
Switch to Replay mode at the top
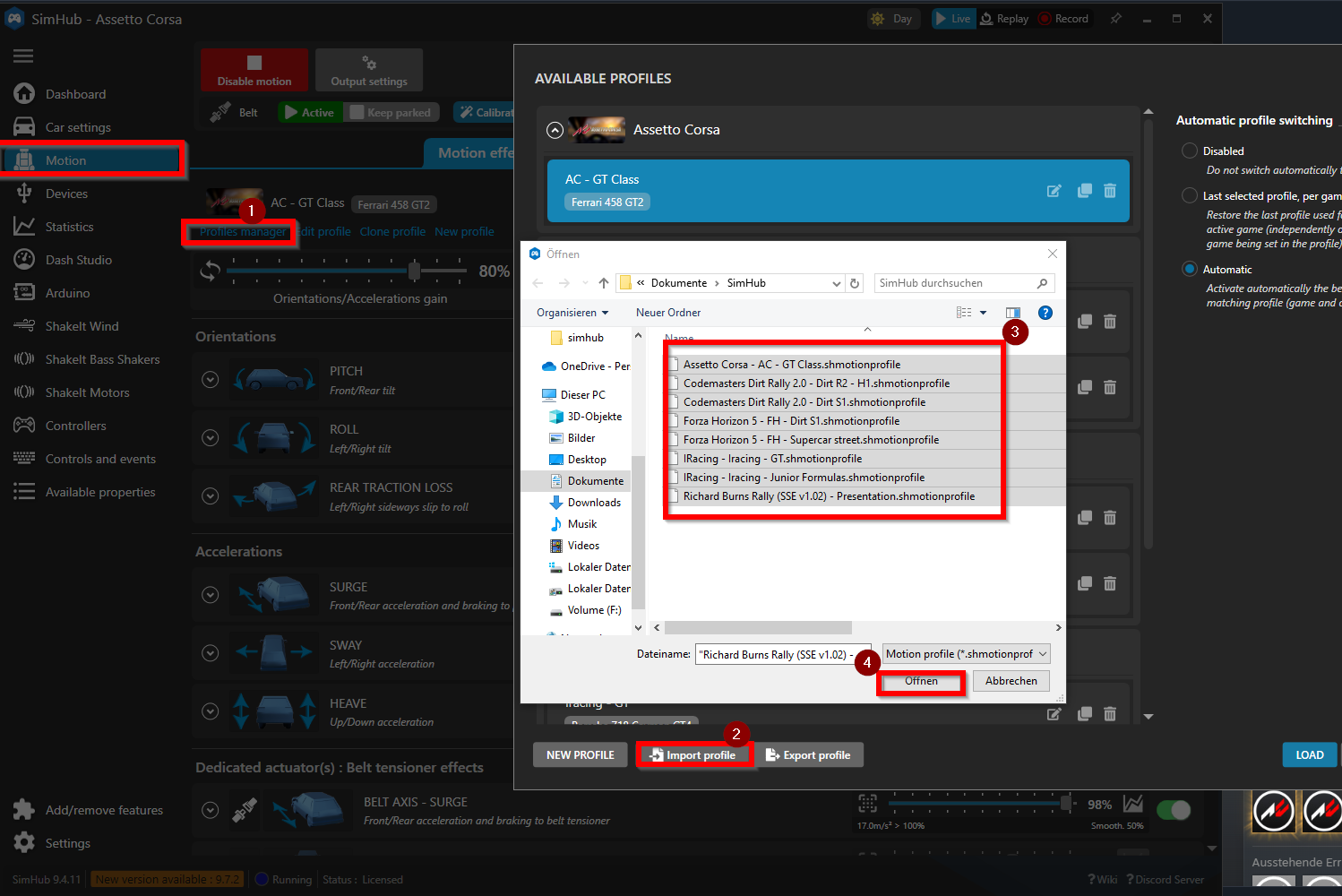pyautogui.click(x=1004, y=18)
